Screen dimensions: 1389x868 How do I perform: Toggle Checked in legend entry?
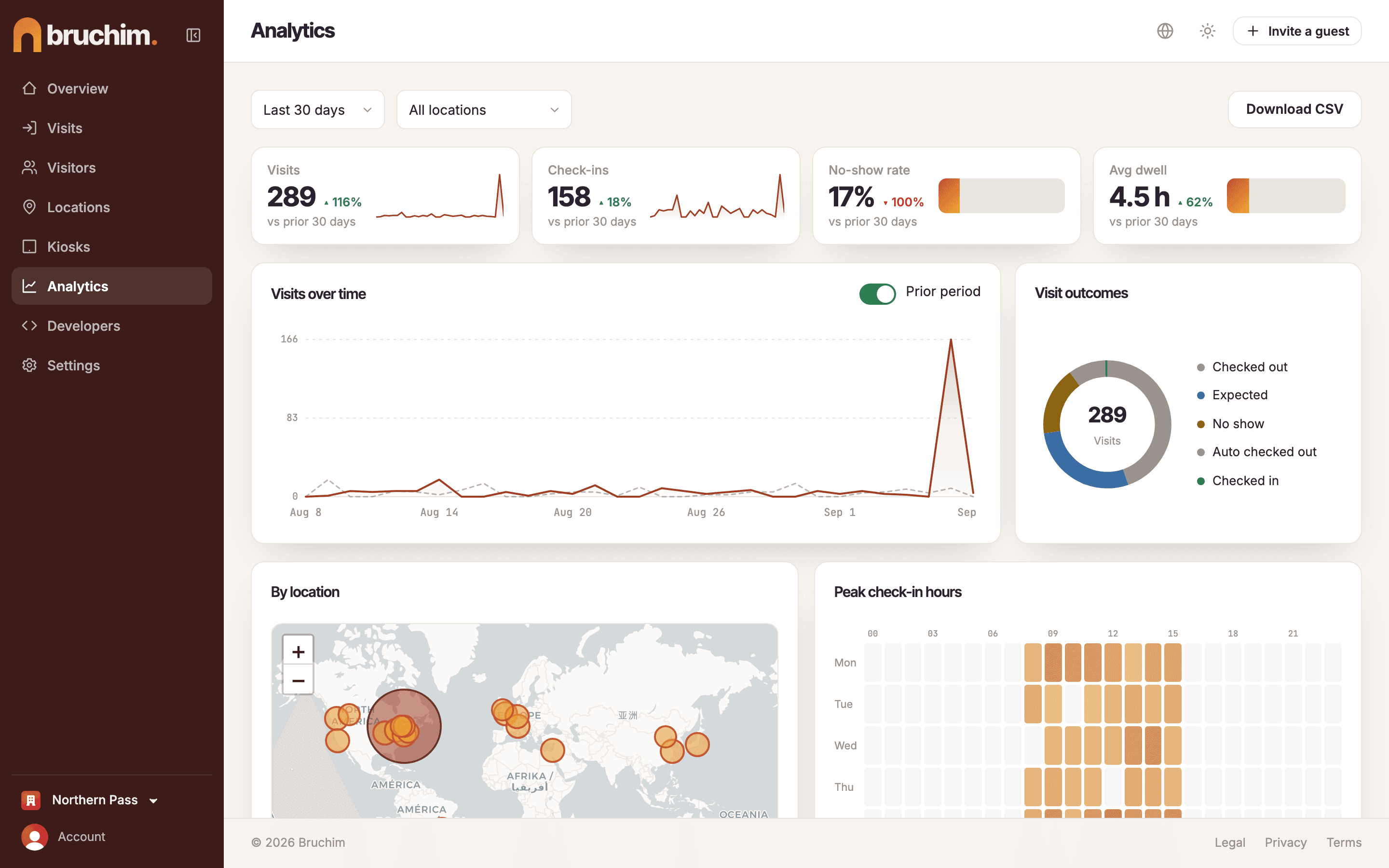(1238, 480)
